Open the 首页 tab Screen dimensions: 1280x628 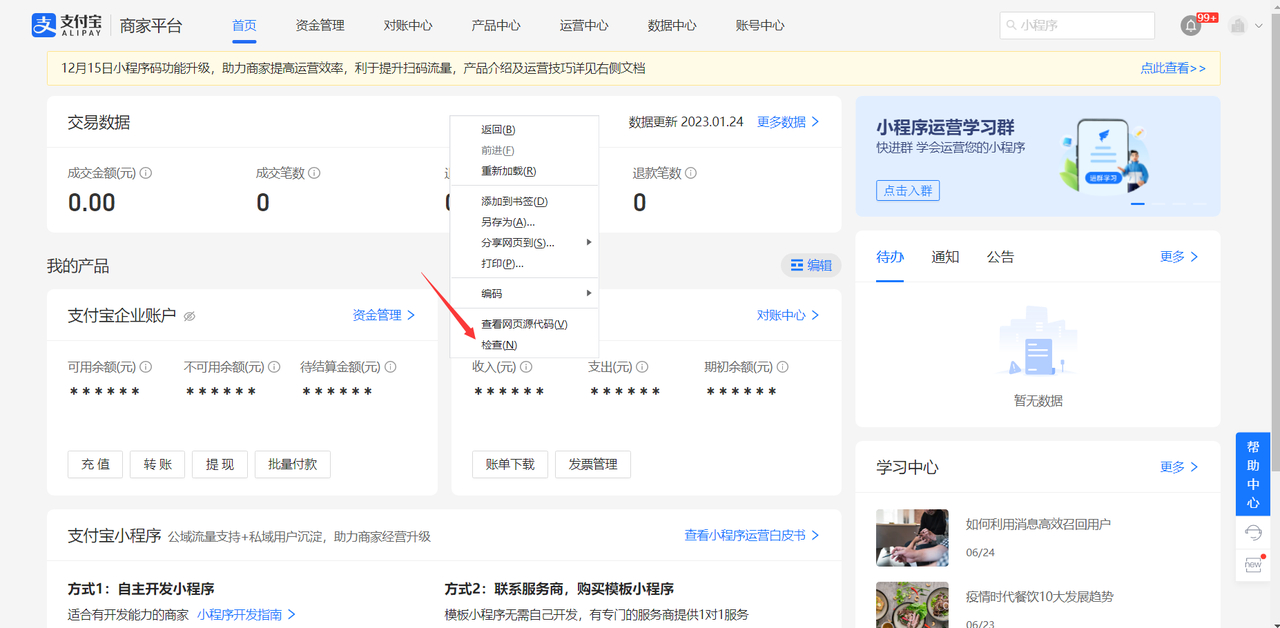click(x=244, y=25)
